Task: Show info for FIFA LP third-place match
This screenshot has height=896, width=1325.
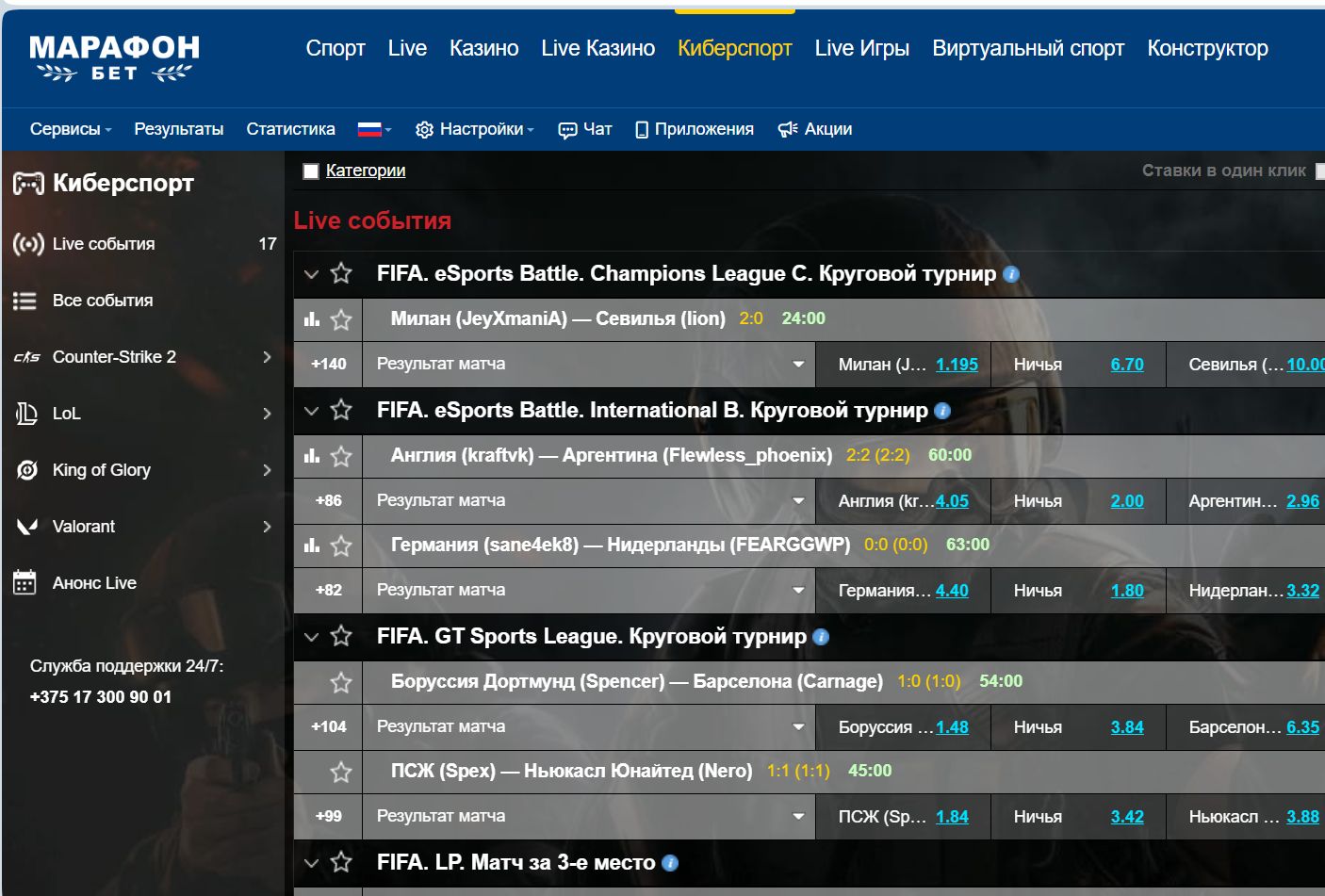Action: (670, 863)
